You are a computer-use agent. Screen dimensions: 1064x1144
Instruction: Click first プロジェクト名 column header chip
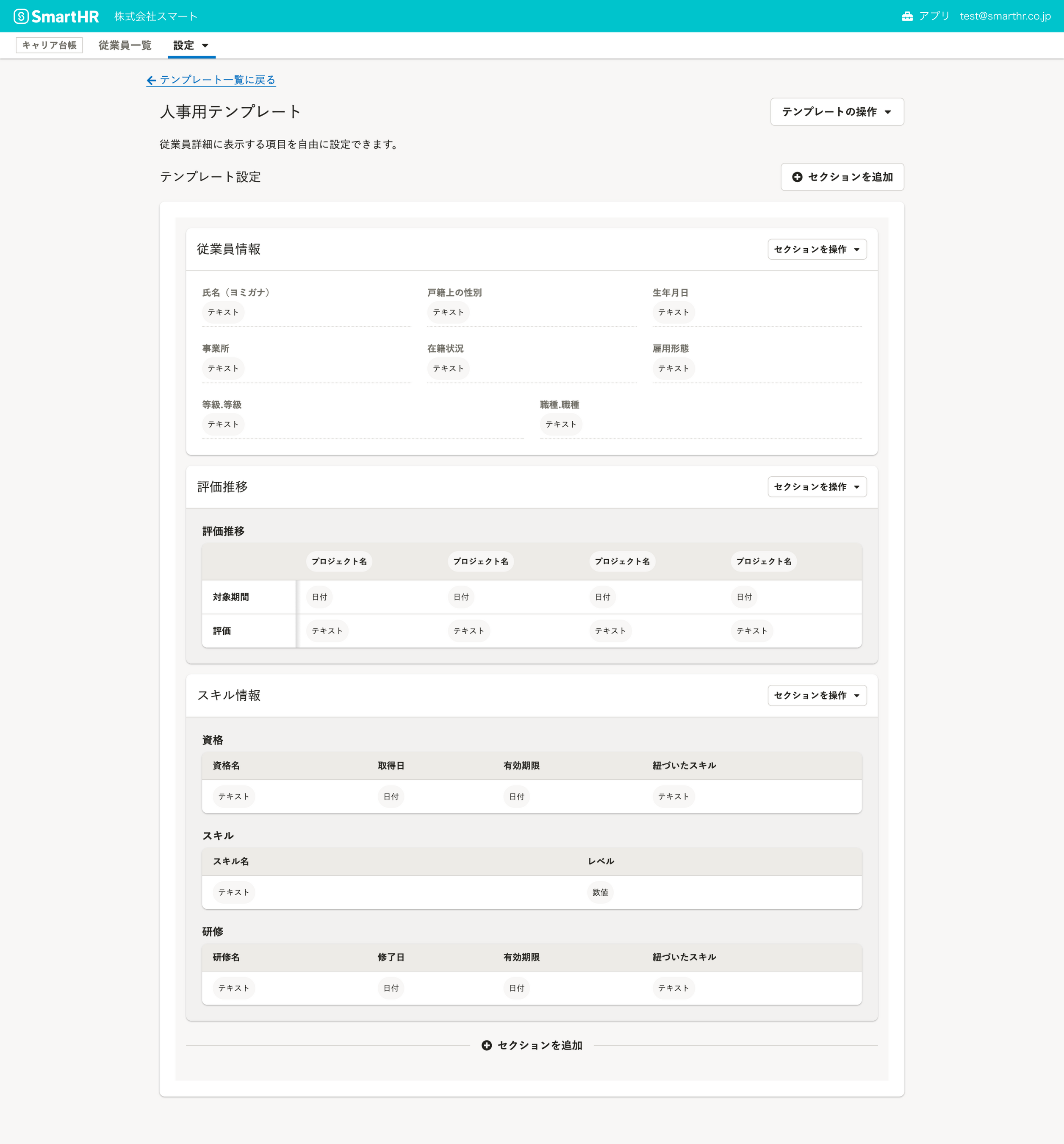pyautogui.click(x=339, y=561)
